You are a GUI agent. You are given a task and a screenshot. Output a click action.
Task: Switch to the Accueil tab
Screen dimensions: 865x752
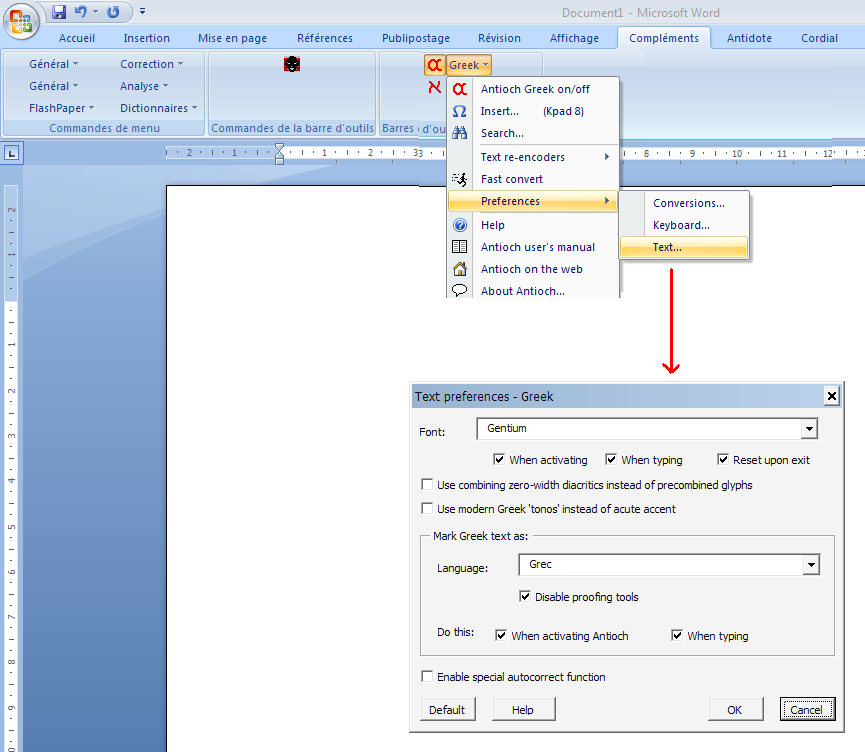point(77,38)
